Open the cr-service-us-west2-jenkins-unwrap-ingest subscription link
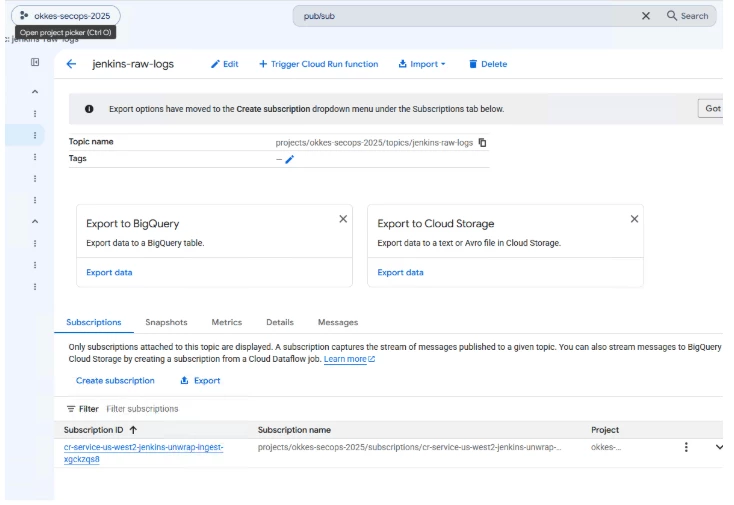The height and width of the screenshot is (505, 734). click(x=143, y=453)
